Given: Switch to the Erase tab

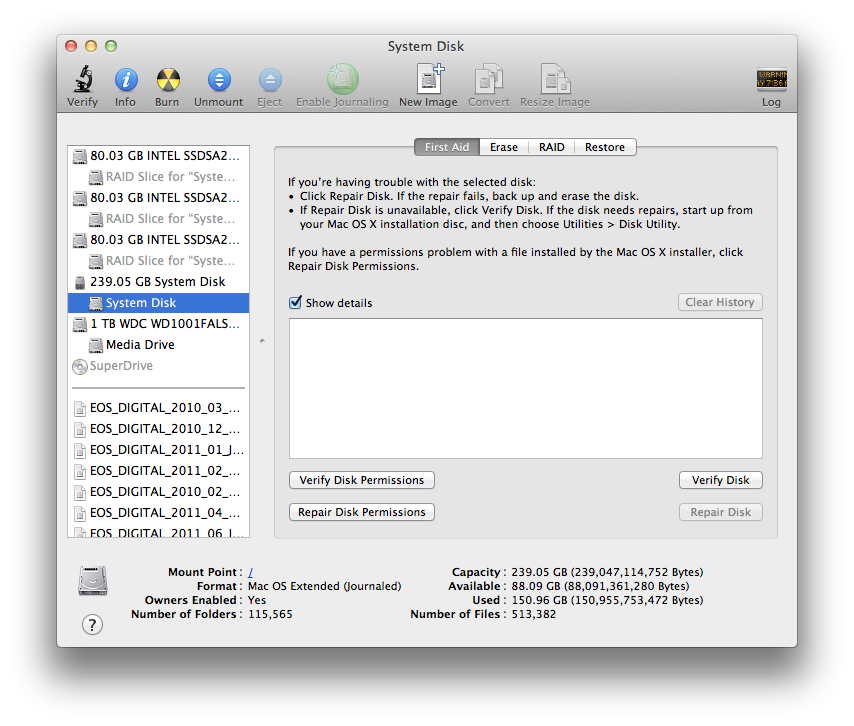Looking at the screenshot, I should coord(504,147).
